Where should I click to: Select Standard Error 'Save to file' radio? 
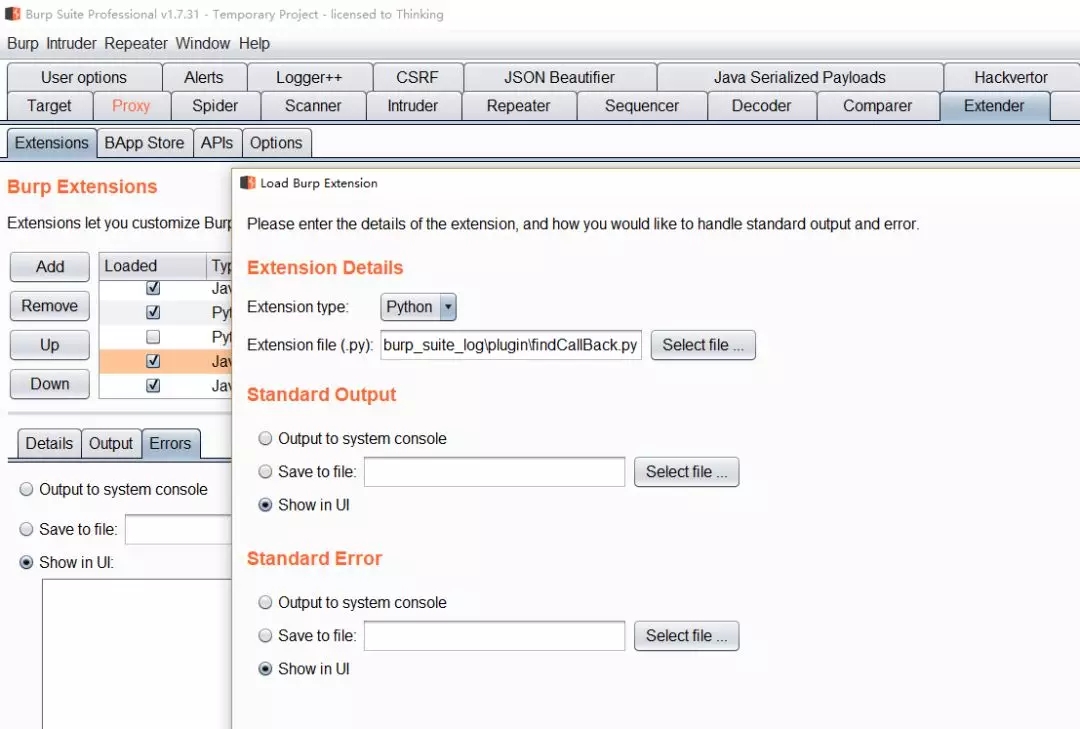click(x=265, y=635)
